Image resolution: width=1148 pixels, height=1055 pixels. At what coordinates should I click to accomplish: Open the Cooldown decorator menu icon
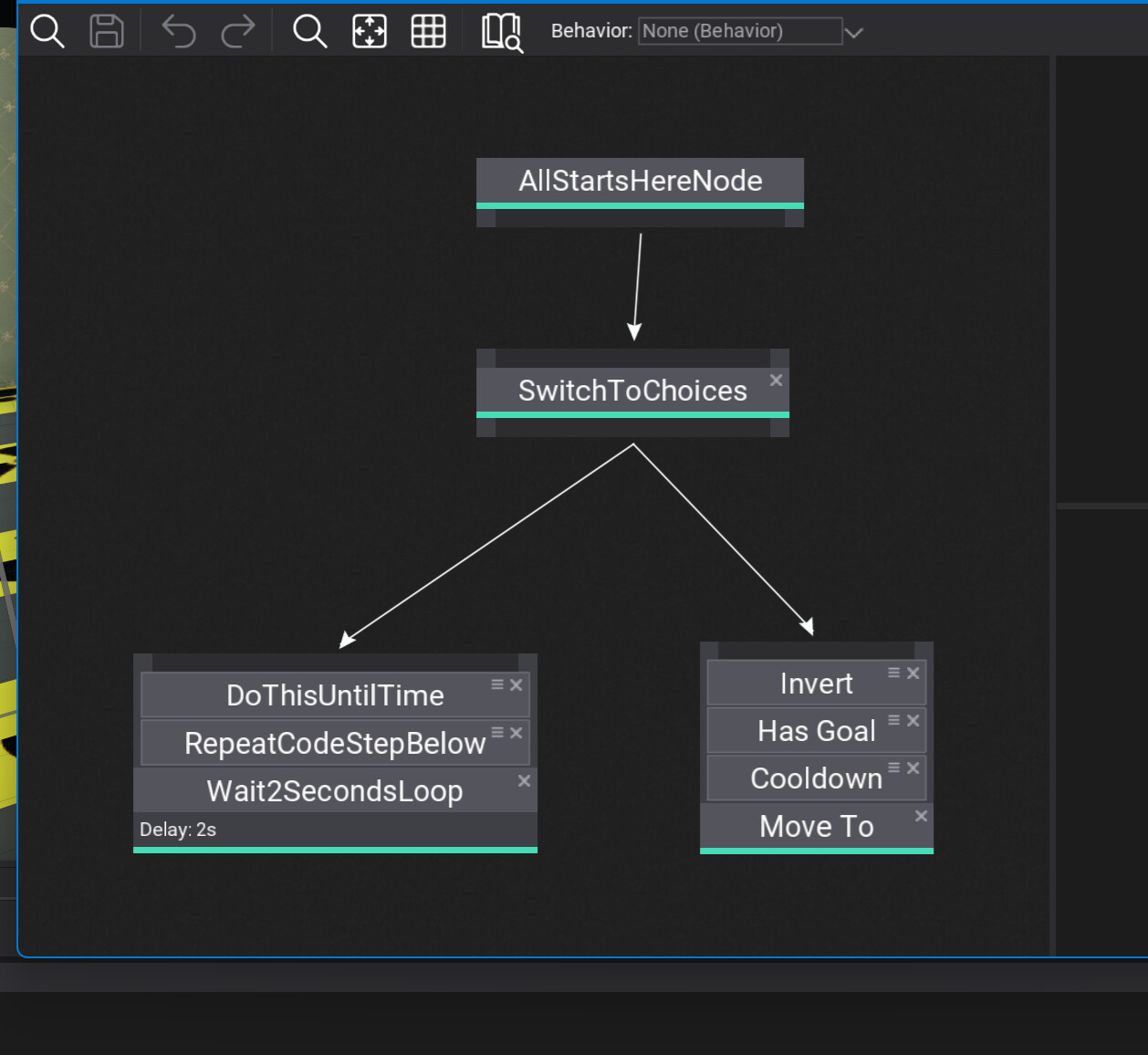pyautogui.click(x=894, y=768)
